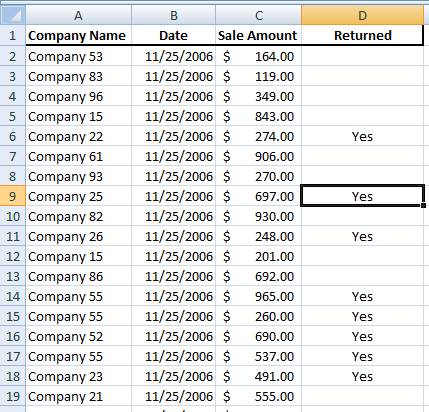
Task: Select row 19 header
Action: point(13,396)
